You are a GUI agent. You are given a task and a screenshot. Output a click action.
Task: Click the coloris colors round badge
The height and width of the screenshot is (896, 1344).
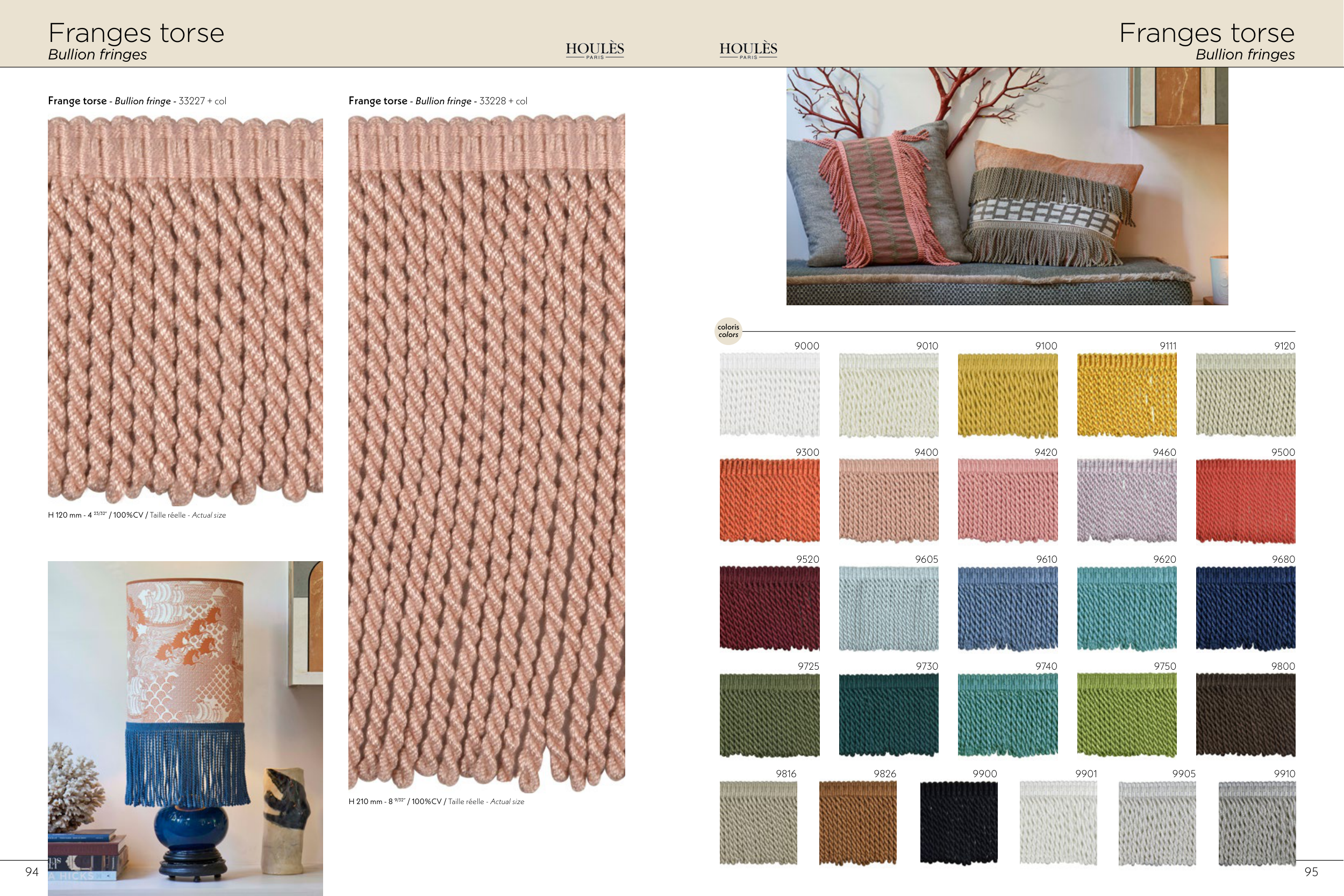(728, 331)
